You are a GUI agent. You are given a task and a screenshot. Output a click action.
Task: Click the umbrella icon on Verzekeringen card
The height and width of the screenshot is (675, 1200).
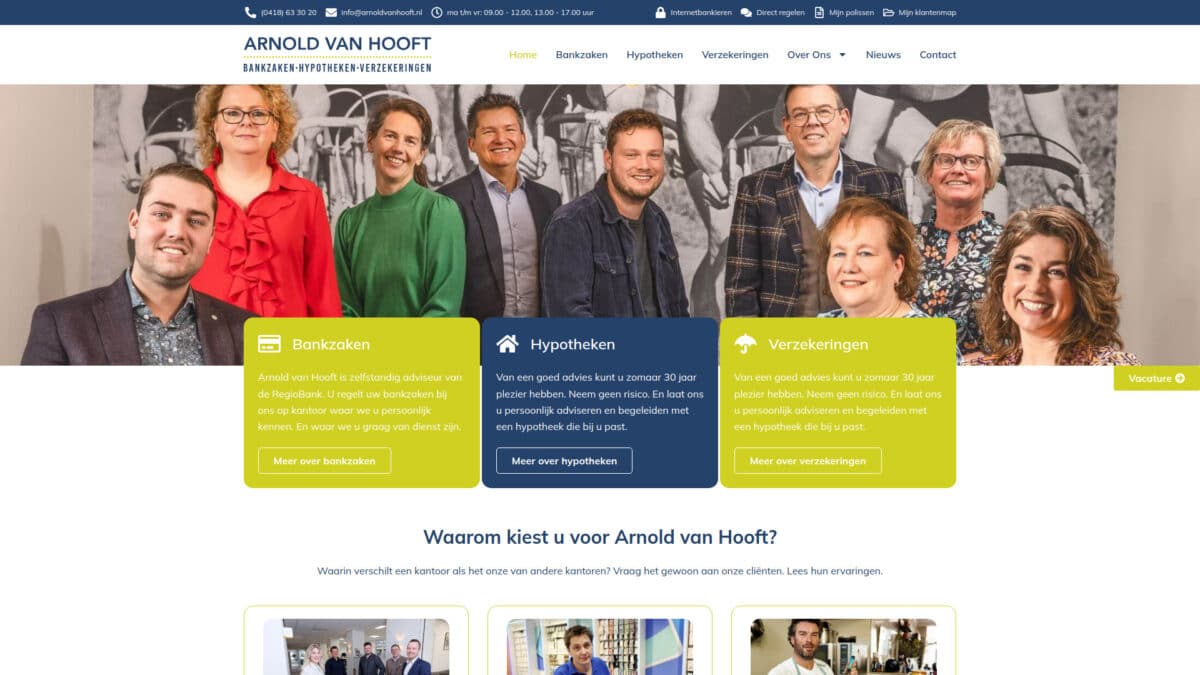pos(745,344)
